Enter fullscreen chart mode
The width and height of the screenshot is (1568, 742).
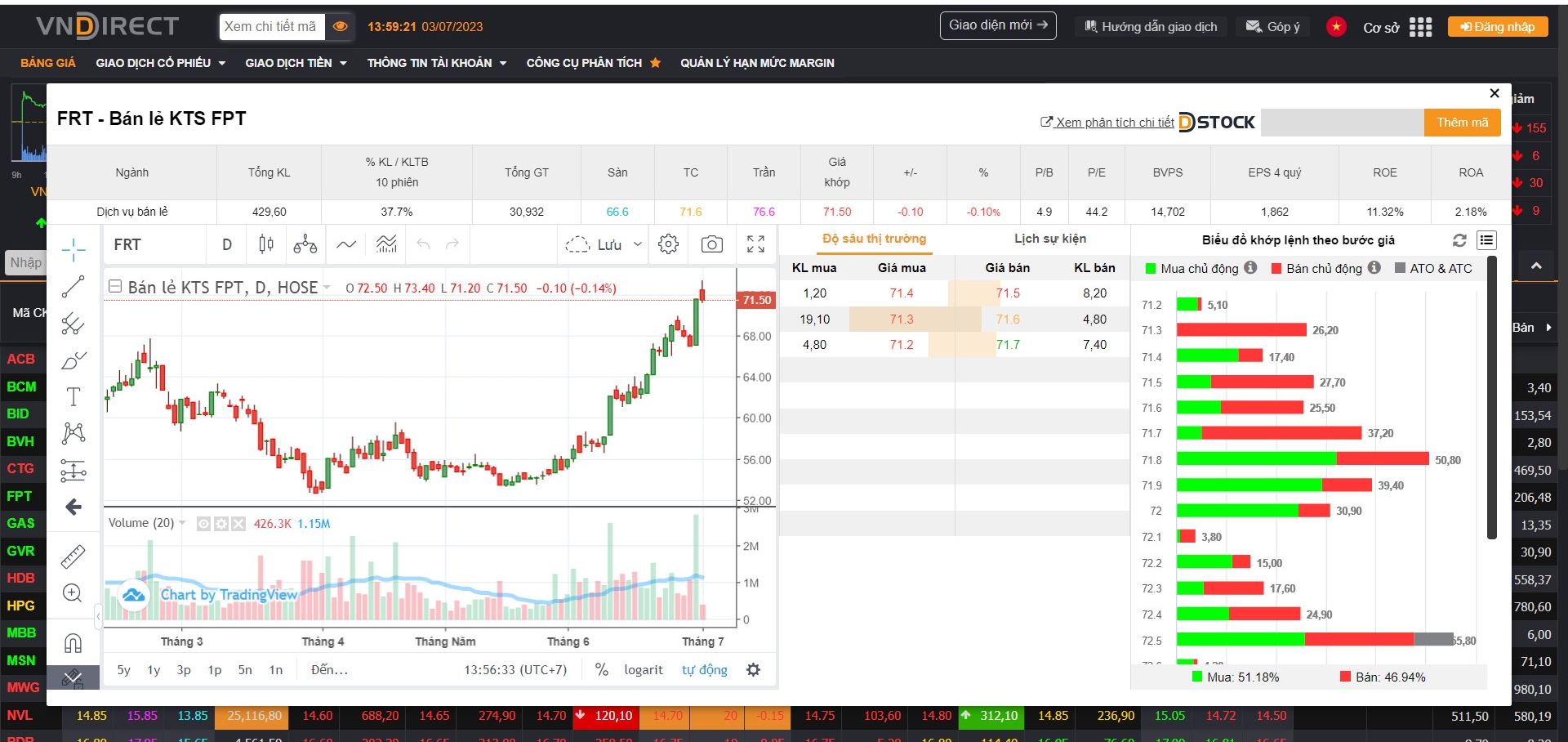point(756,244)
